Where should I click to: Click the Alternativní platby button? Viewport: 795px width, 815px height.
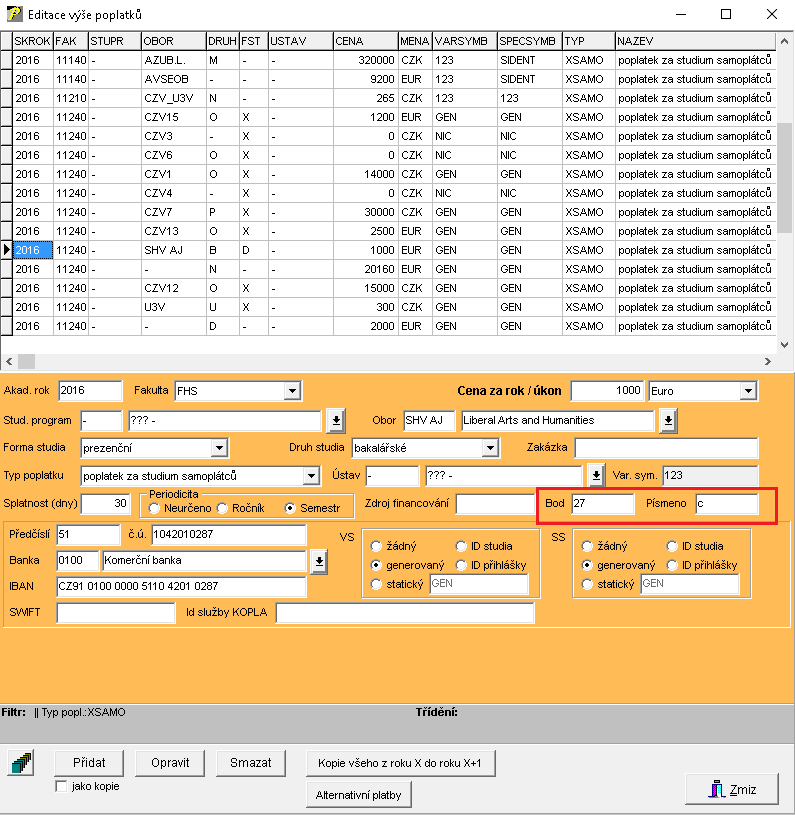point(358,795)
